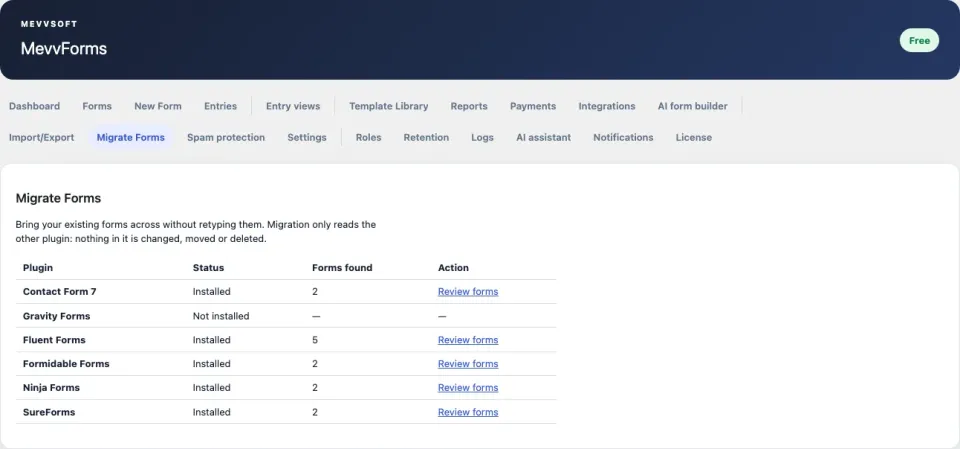
Task: Review forms for Fluent Forms
Action: click(x=468, y=340)
